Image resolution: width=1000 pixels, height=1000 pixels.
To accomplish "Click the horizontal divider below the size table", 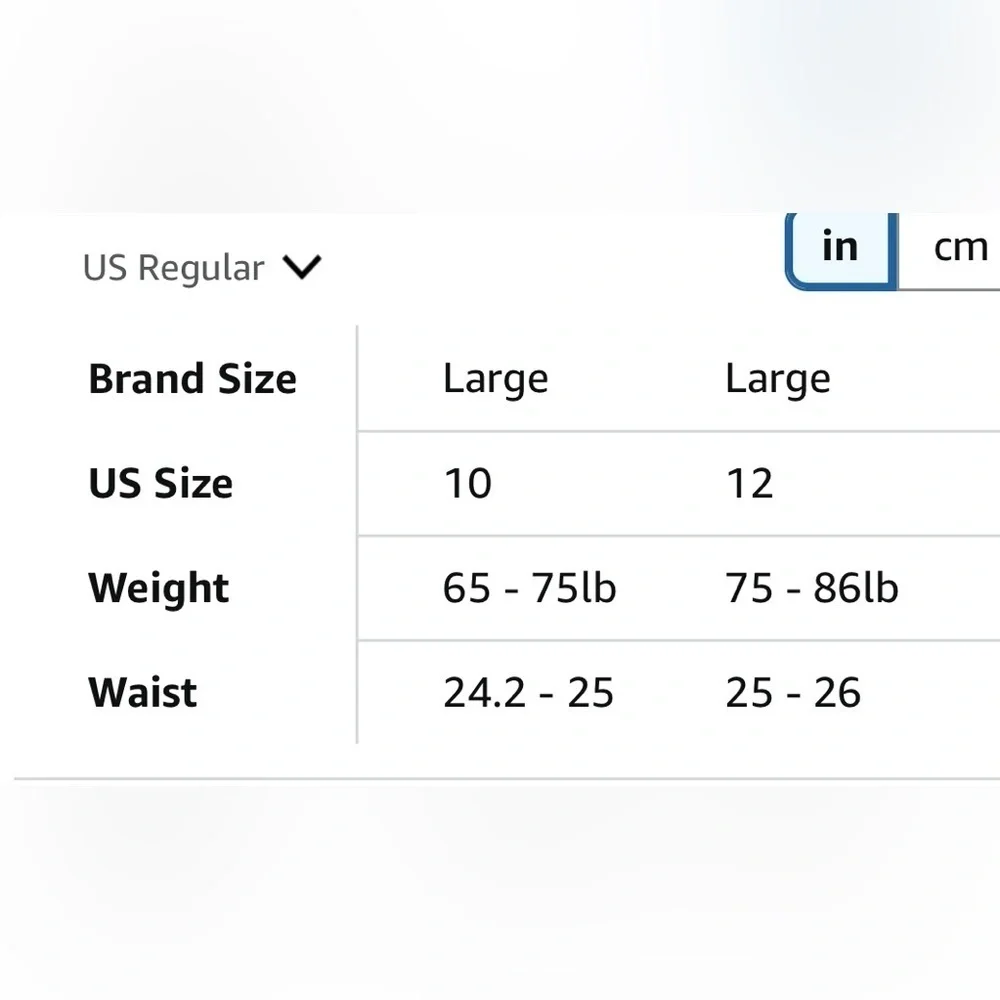I will [x=507, y=779].
